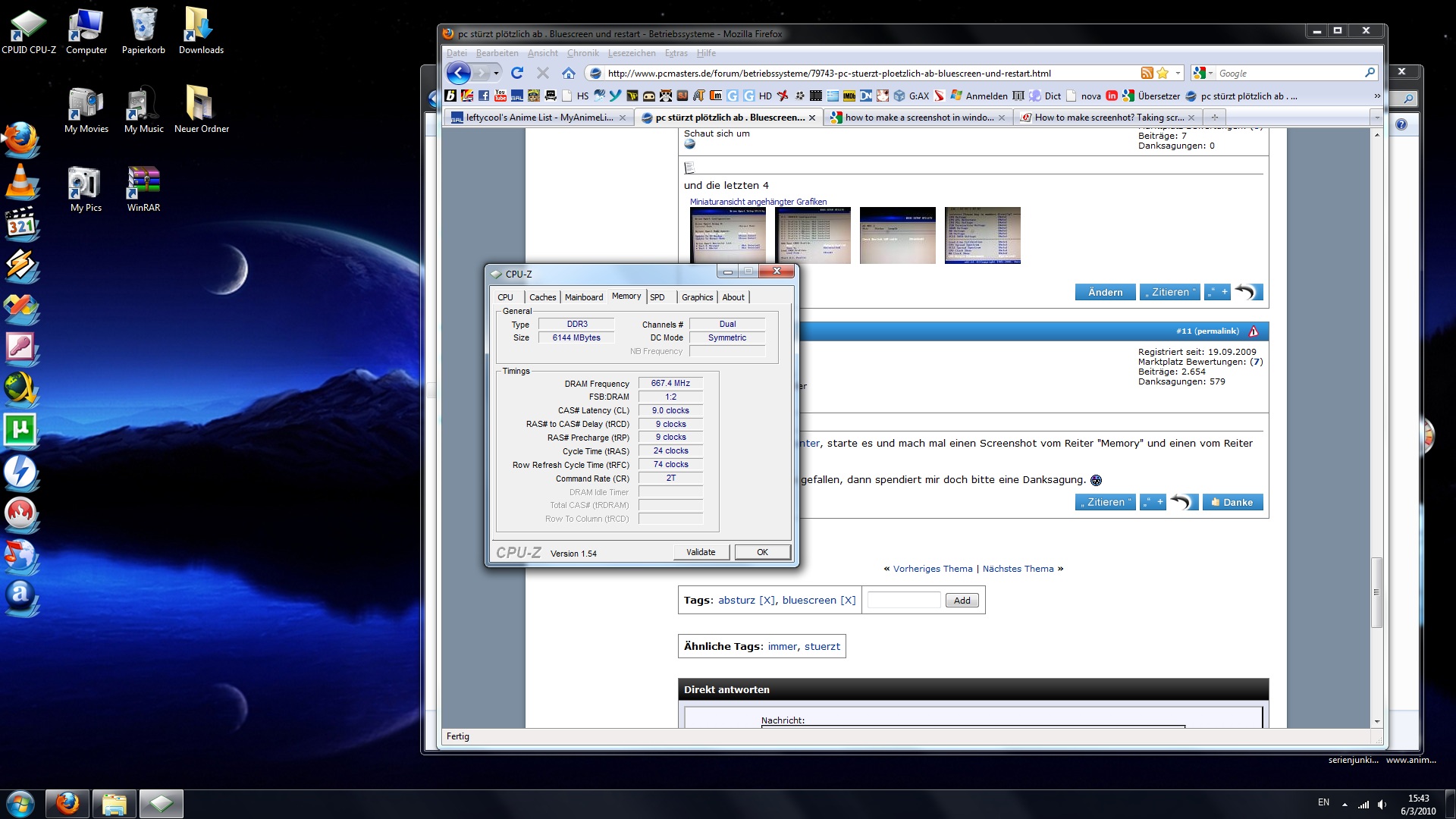Launch CPUID CPU-Z desktop shortcut
The image size is (1456, 819).
[29, 31]
